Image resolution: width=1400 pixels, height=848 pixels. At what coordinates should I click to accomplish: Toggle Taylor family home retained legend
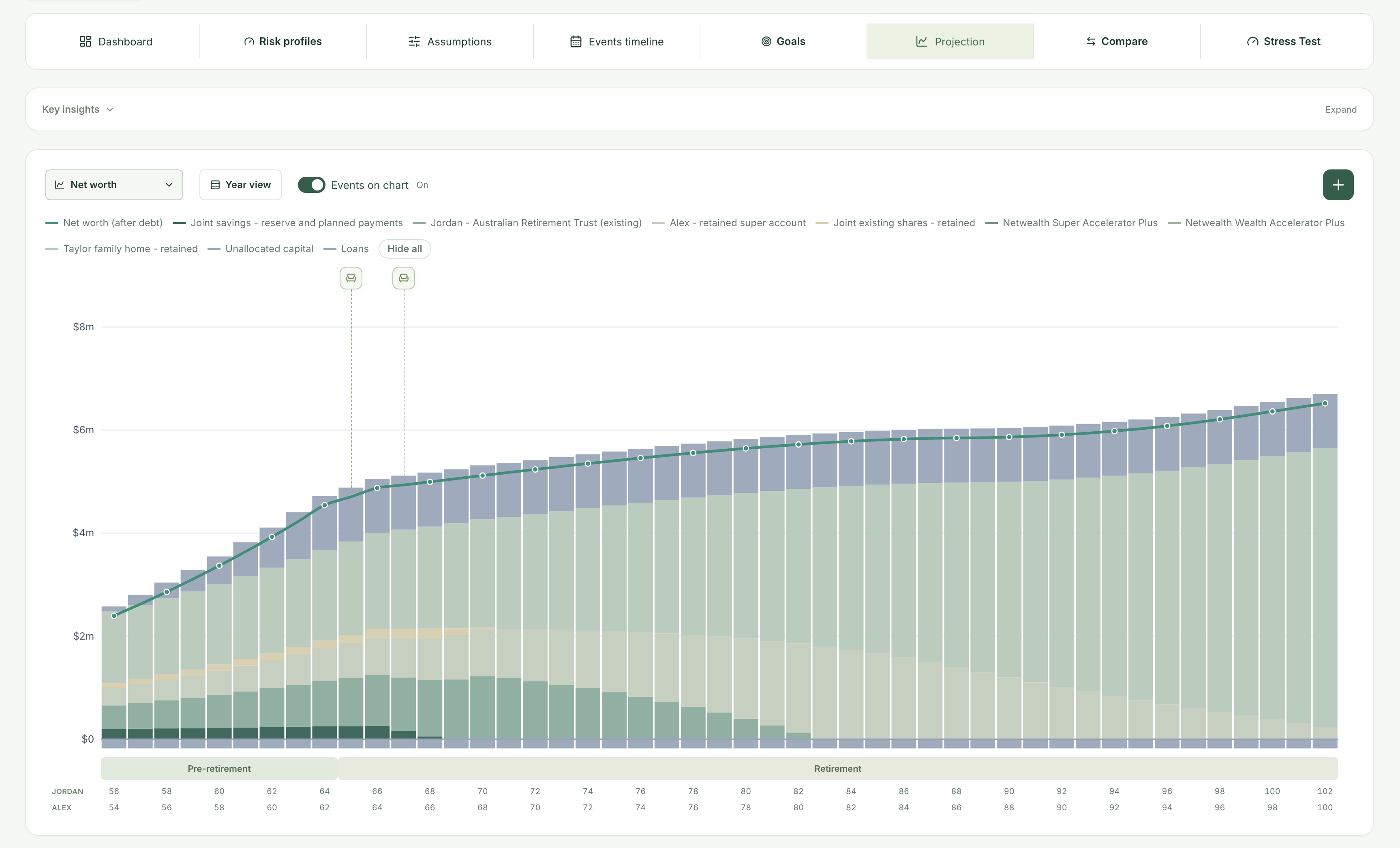click(122, 249)
